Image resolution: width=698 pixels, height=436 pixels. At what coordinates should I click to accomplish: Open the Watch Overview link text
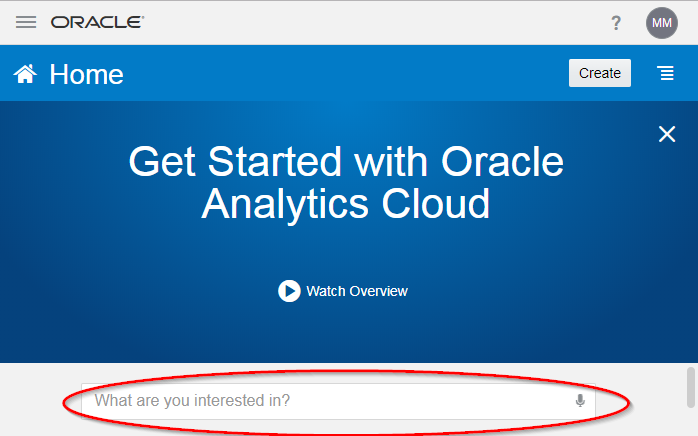[357, 291]
